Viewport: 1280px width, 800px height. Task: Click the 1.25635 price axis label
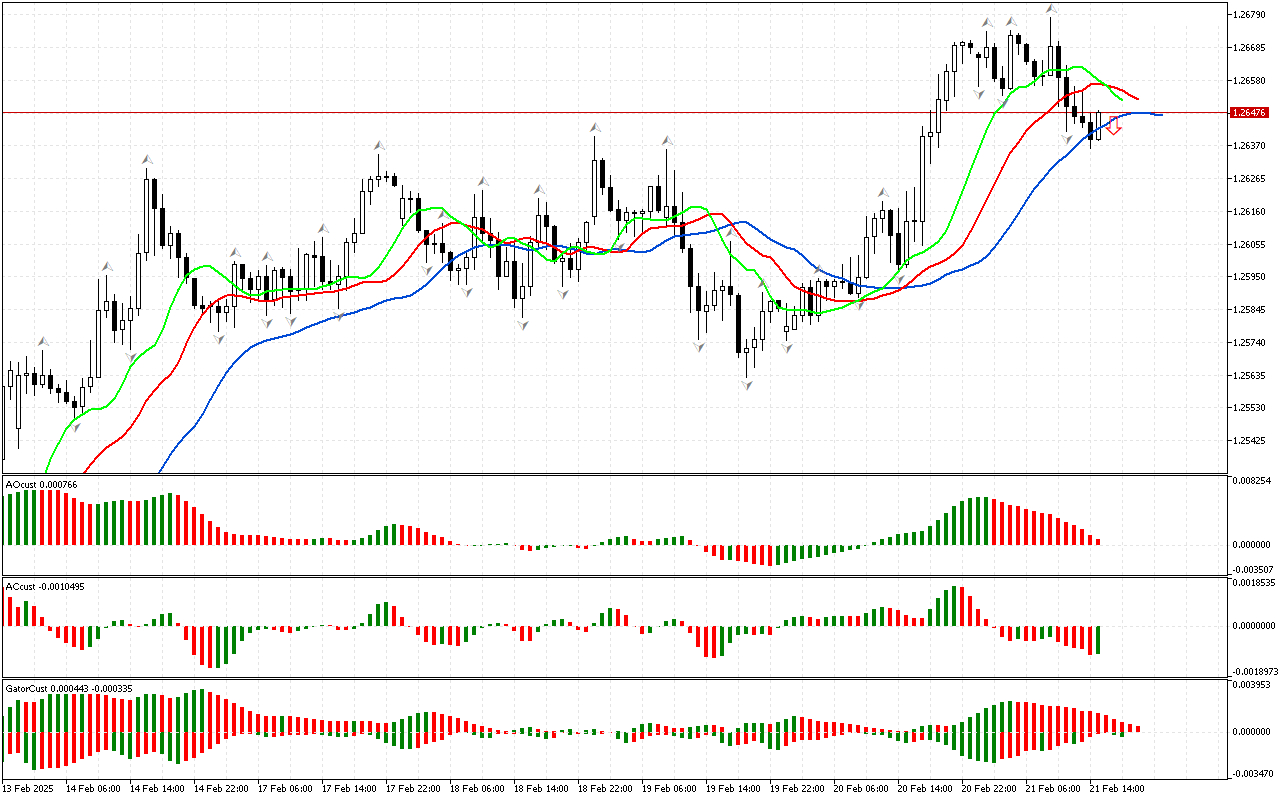(x=1250, y=376)
